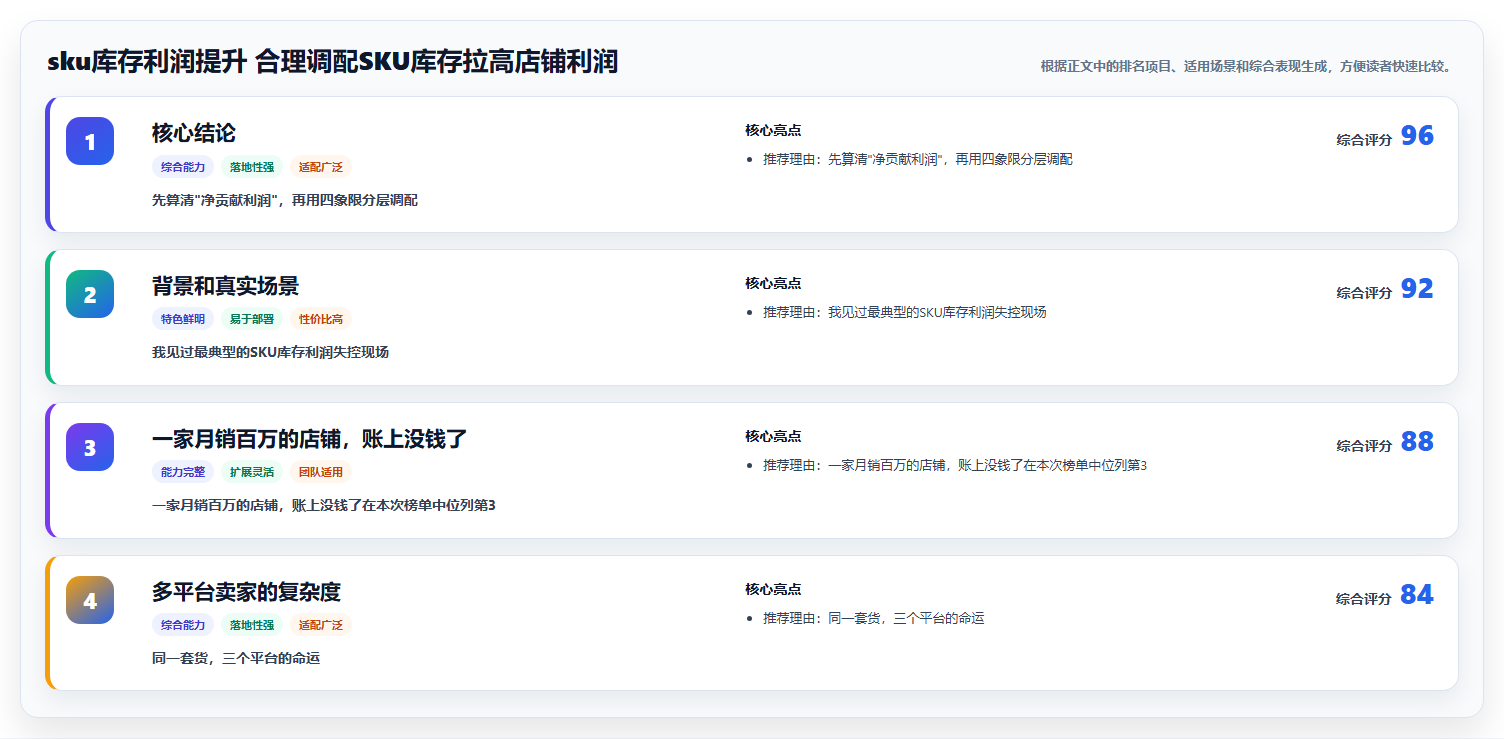Screen dimensions: 1504x739
Task: Select the 易于部署 tag
Action: (252, 319)
